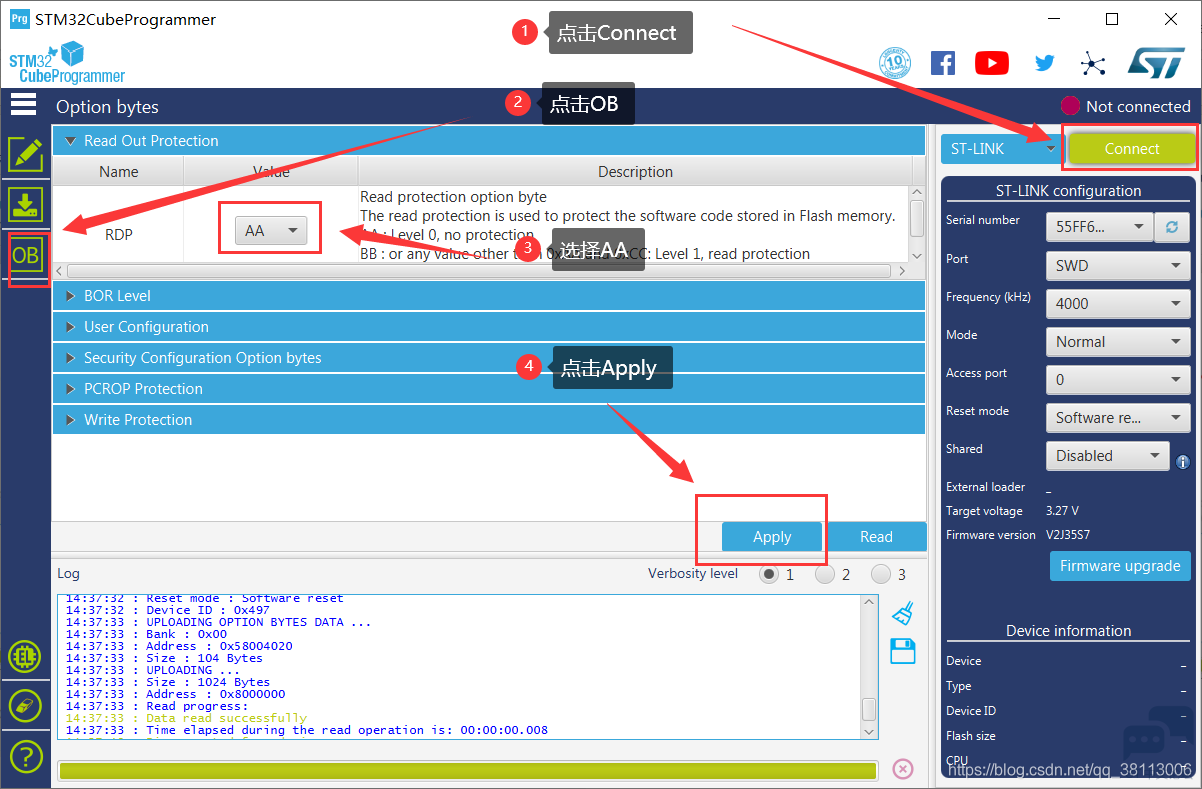Open the Port SWD dropdown

(1118, 266)
